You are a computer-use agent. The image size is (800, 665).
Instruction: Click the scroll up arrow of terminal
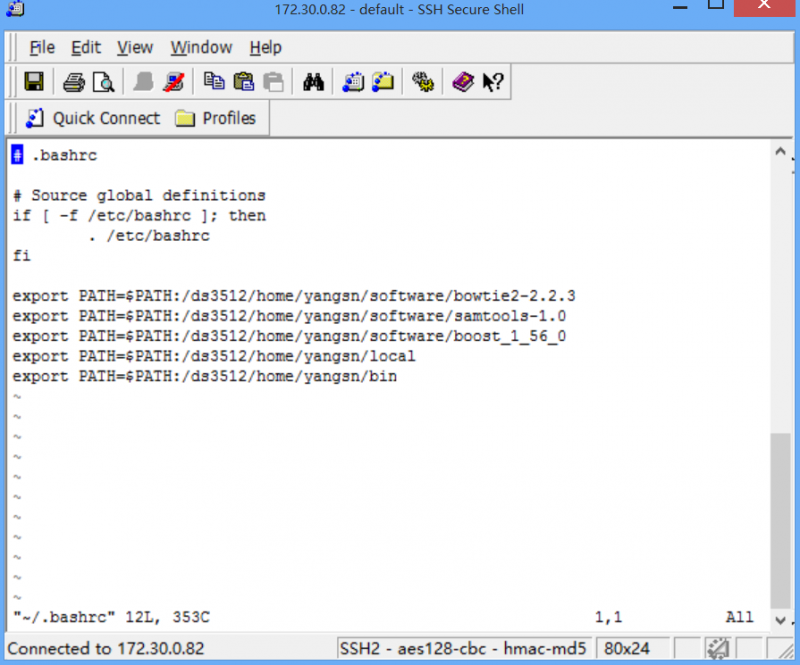(x=780, y=152)
